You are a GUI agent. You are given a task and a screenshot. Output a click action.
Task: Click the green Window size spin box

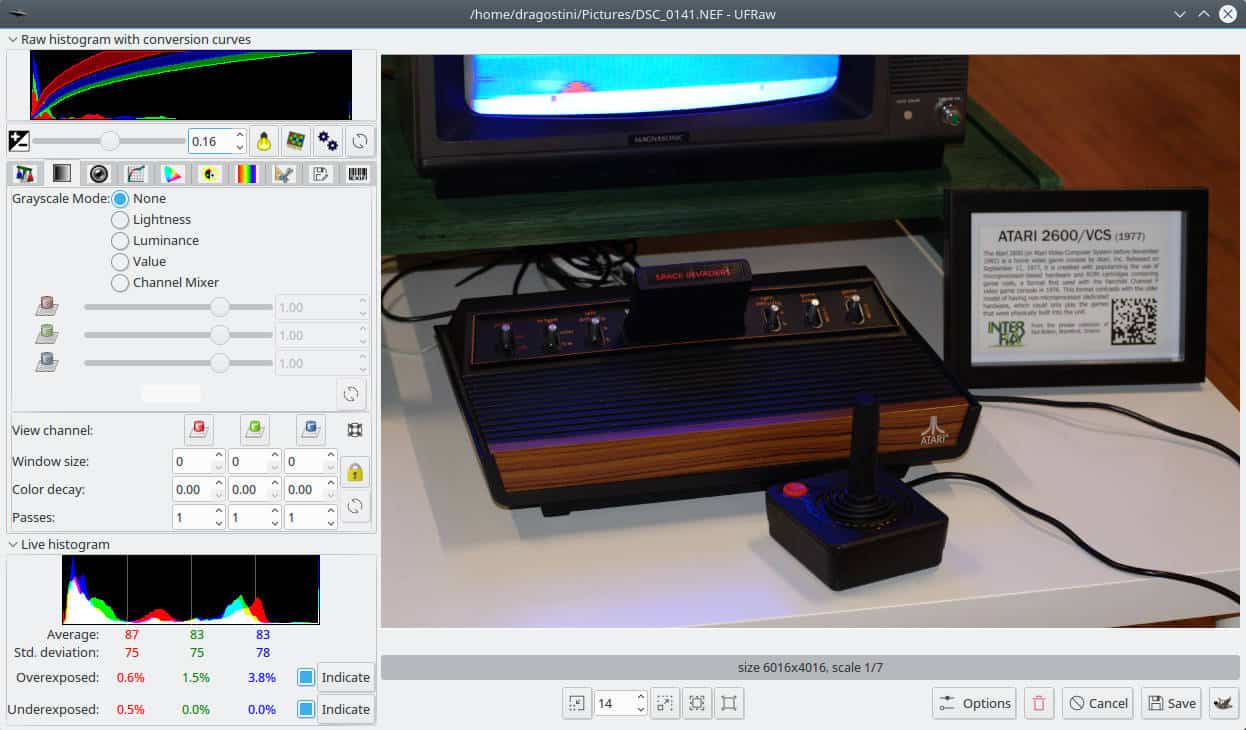(255, 462)
